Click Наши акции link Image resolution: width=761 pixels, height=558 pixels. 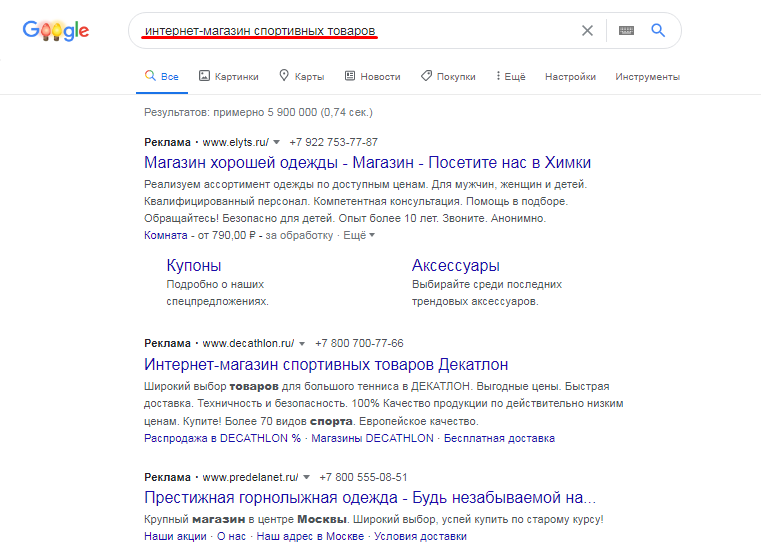click(x=175, y=536)
